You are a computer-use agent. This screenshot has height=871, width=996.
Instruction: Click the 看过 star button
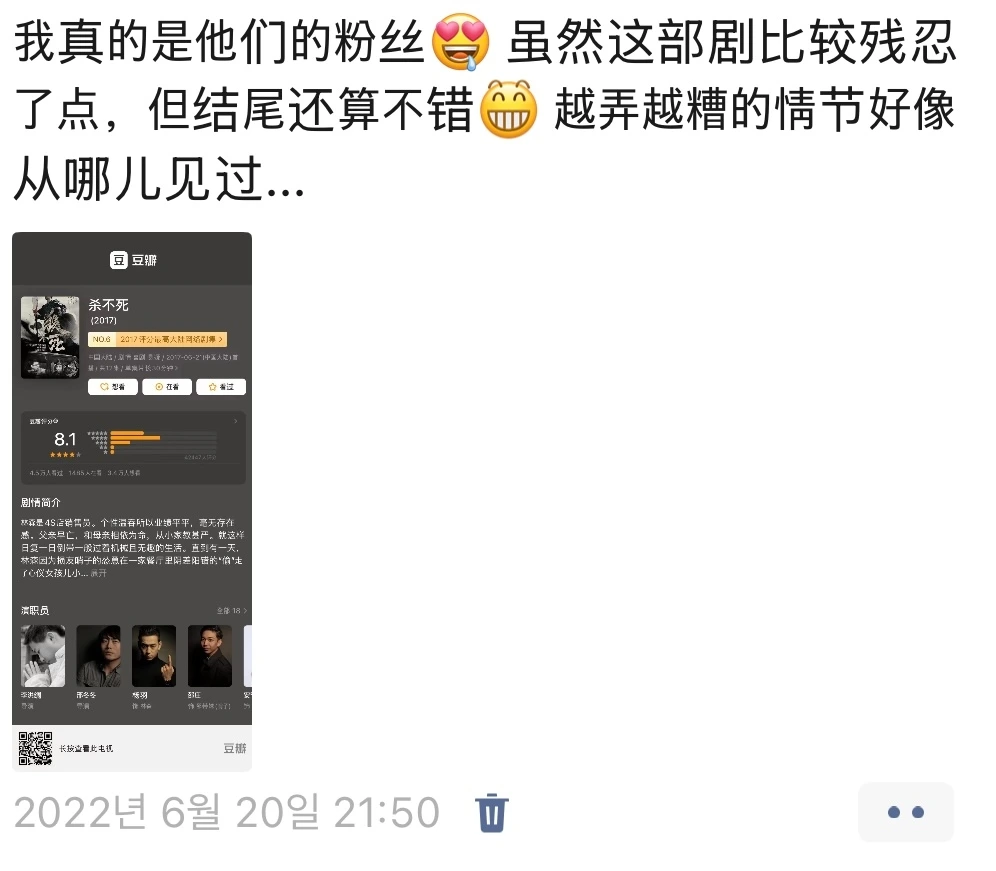pos(220,386)
